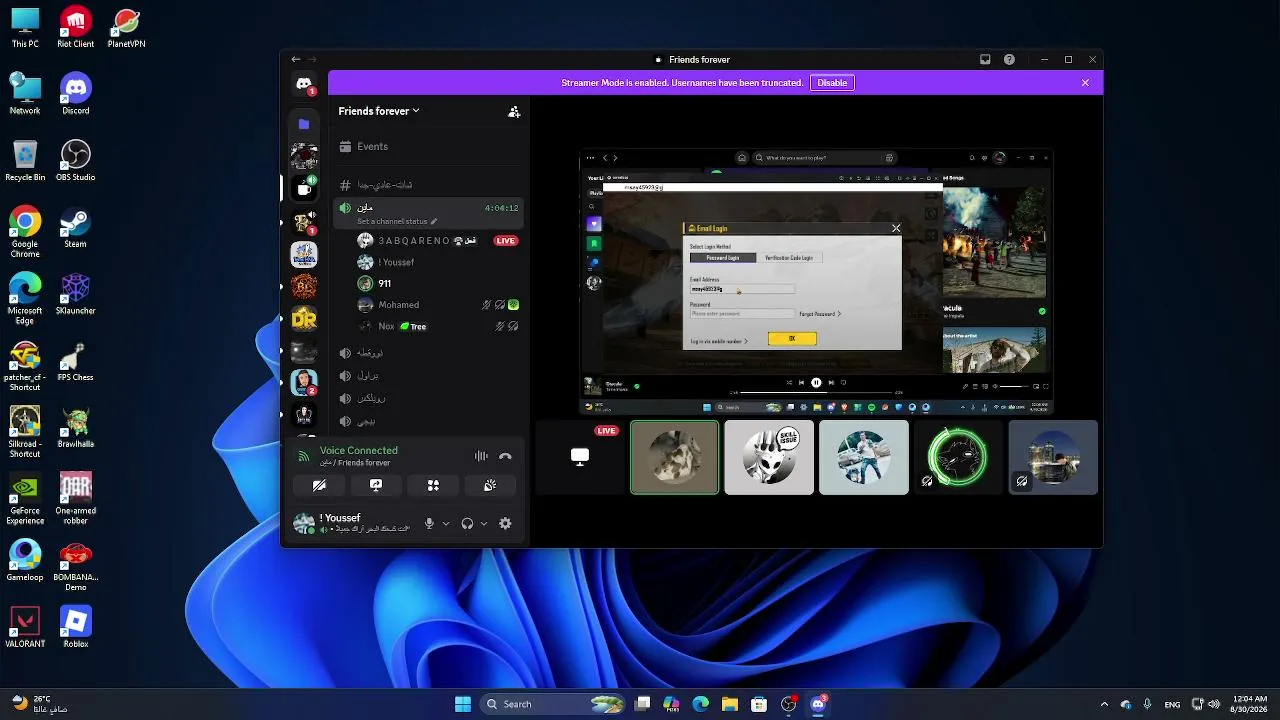
Task: Select user 911 in voice channel
Action: [x=437, y=283]
